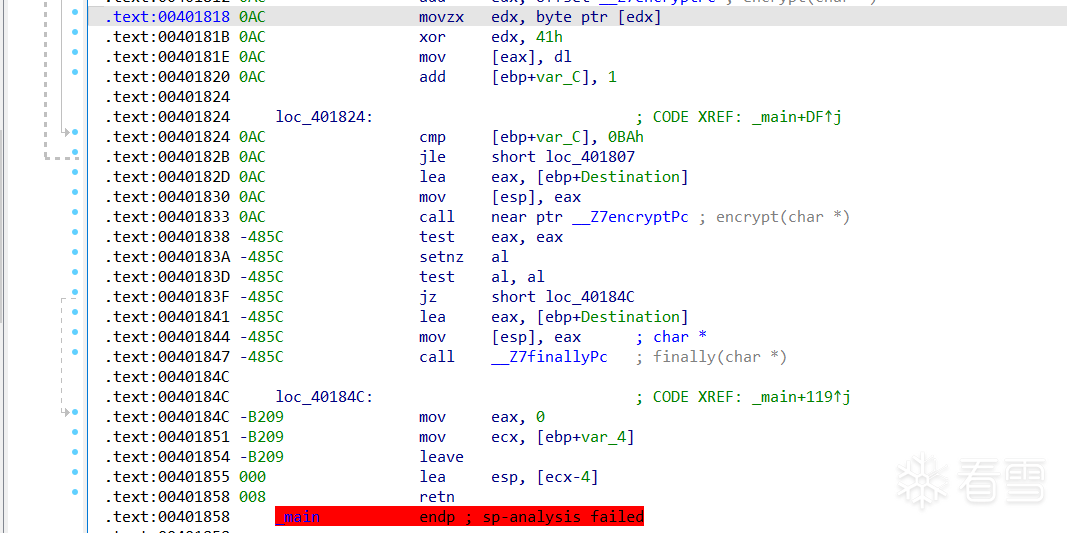The width and height of the screenshot is (1067, 533).
Task: Toggle breakpoint dot at address 0040181B
Action: [x=75, y=32]
